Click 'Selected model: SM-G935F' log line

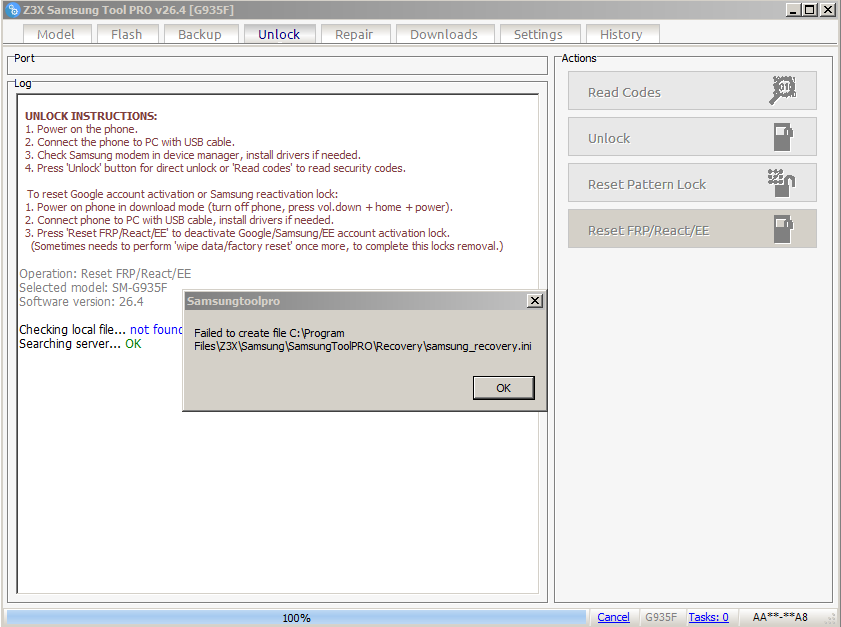click(x=93, y=287)
